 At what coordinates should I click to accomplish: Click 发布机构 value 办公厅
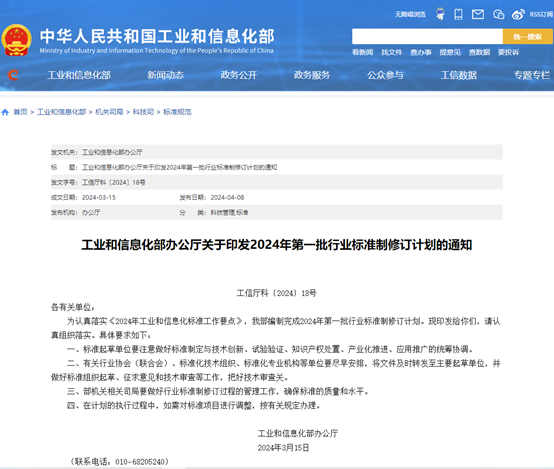click(91, 212)
